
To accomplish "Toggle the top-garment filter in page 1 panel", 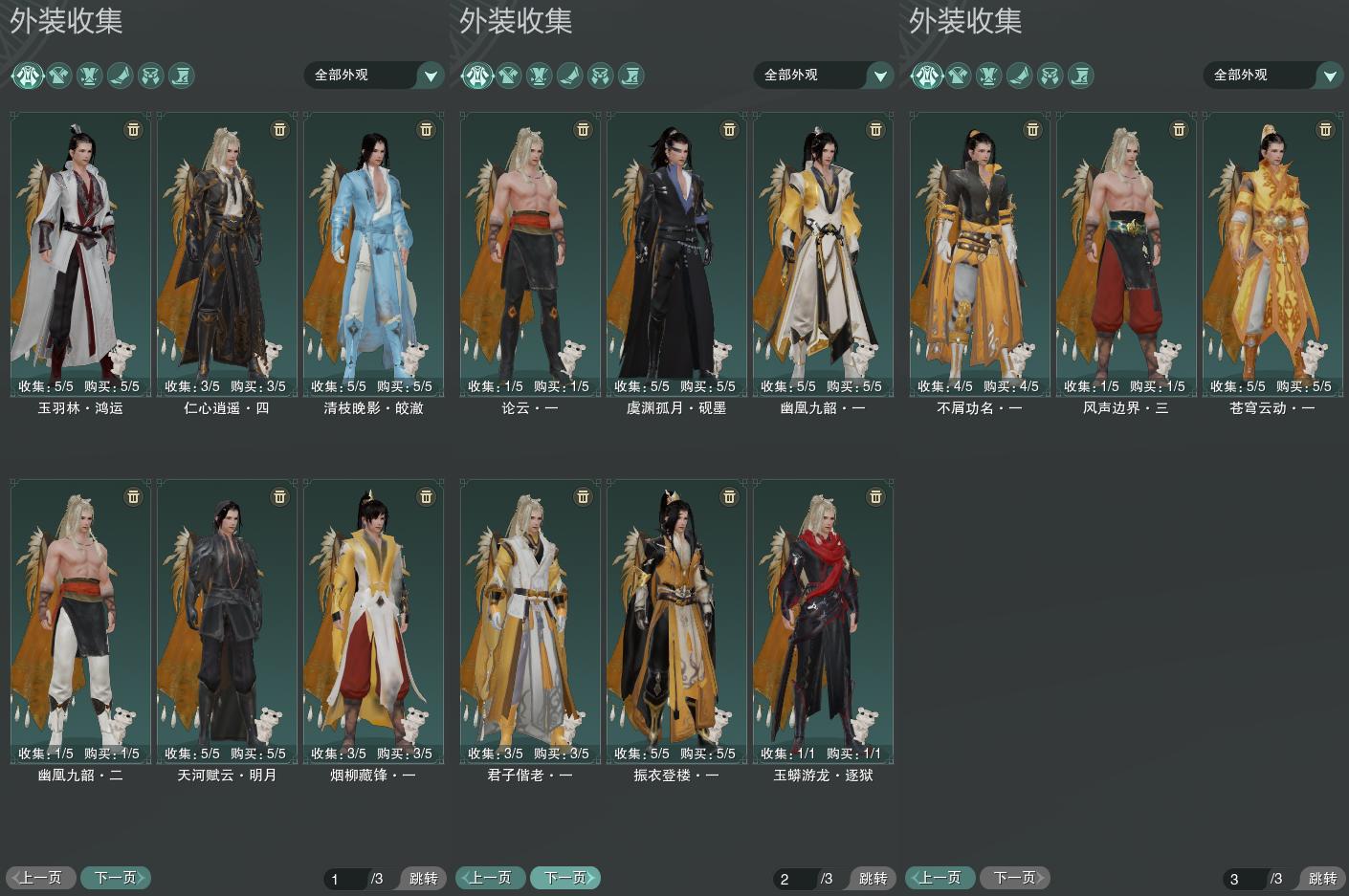I will tap(58, 75).
